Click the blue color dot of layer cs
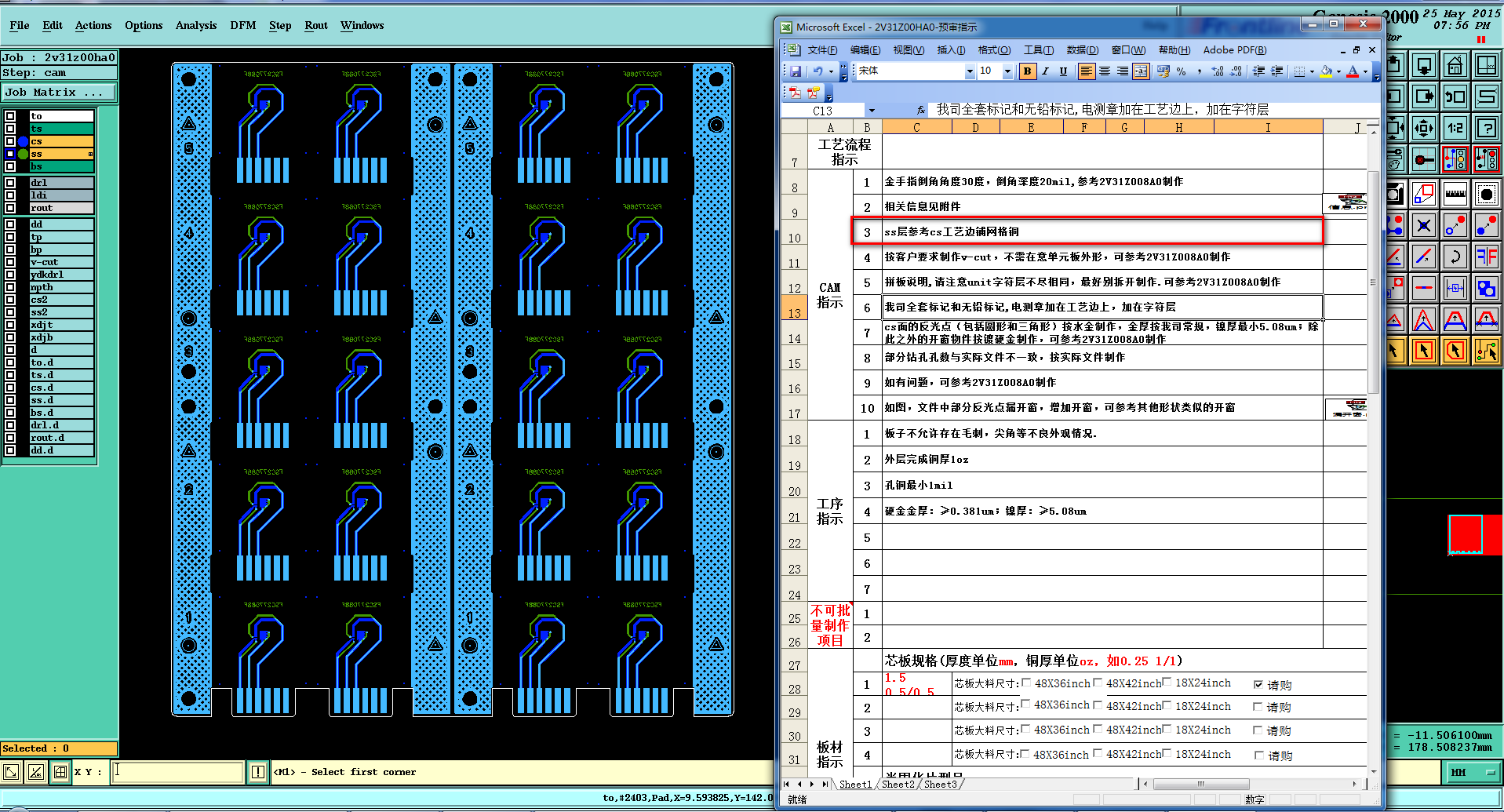 [x=23, y=141]
